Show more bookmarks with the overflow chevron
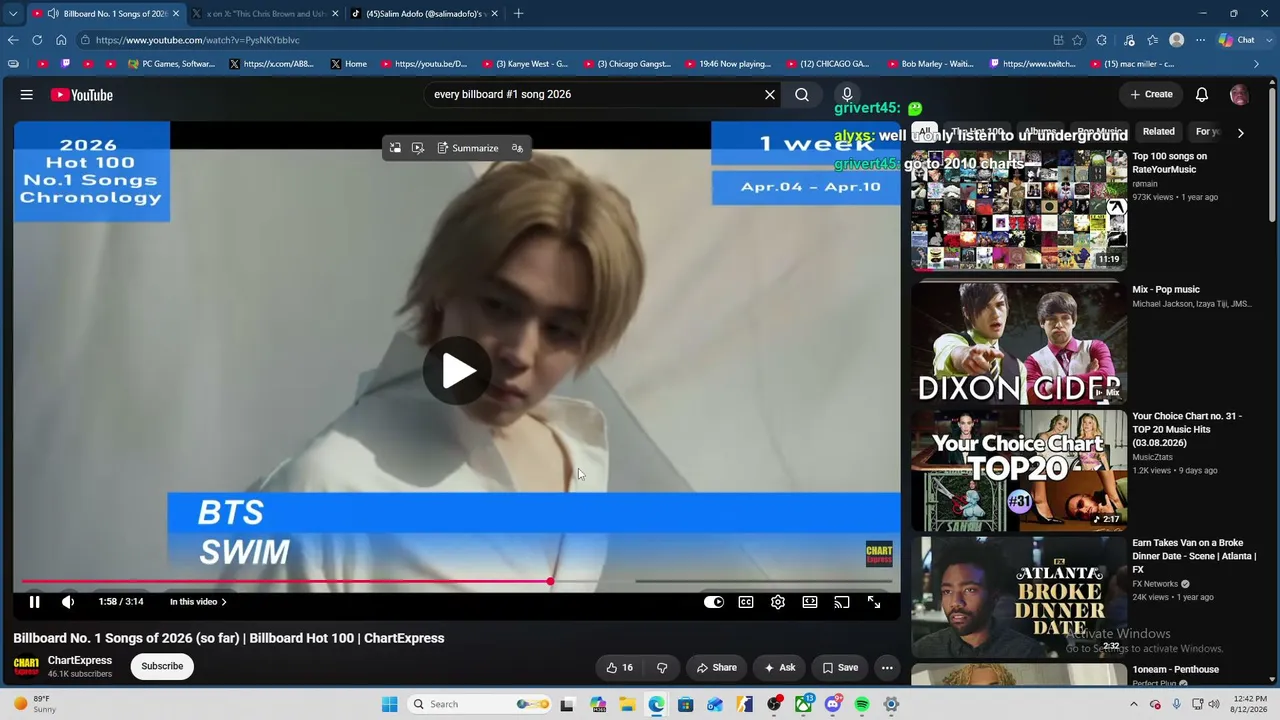 coord(1257,64)
